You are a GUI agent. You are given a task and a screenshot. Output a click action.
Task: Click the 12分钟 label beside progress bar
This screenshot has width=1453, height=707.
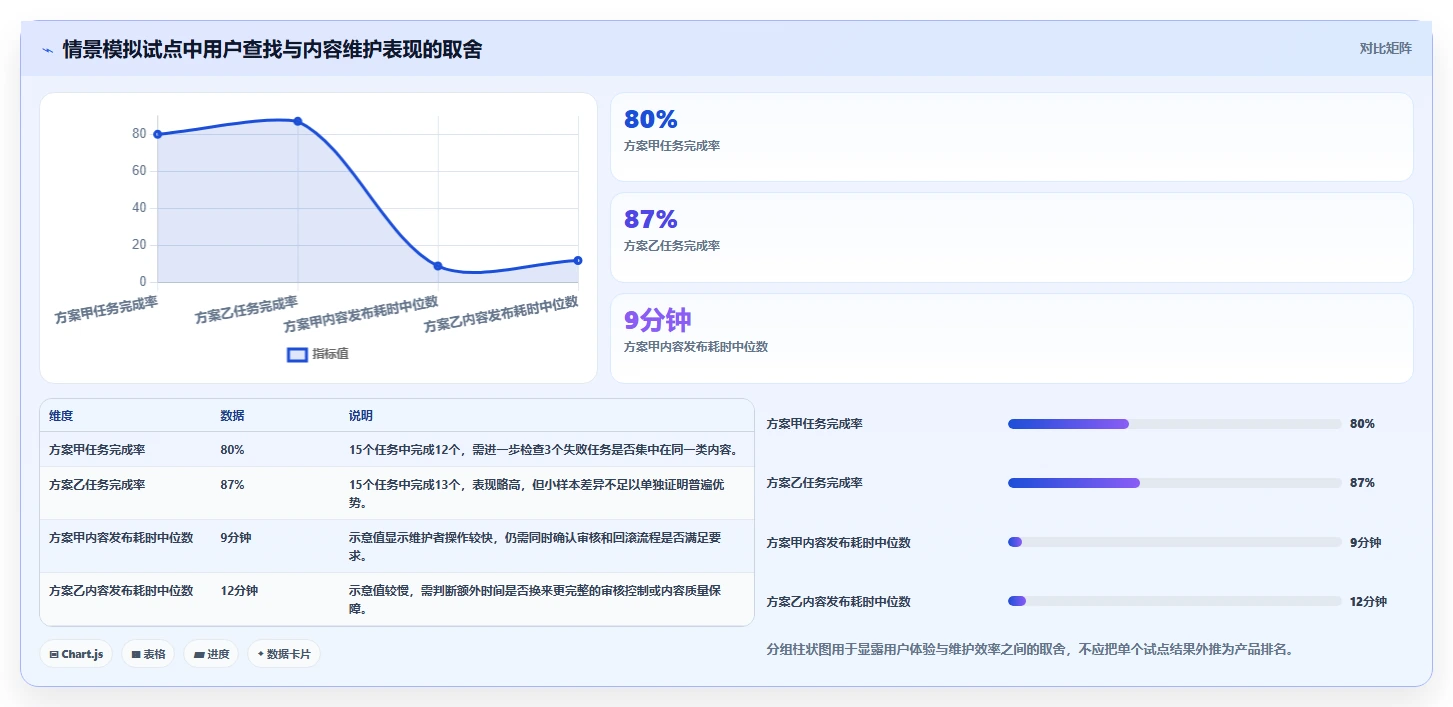click(1368, 602)
